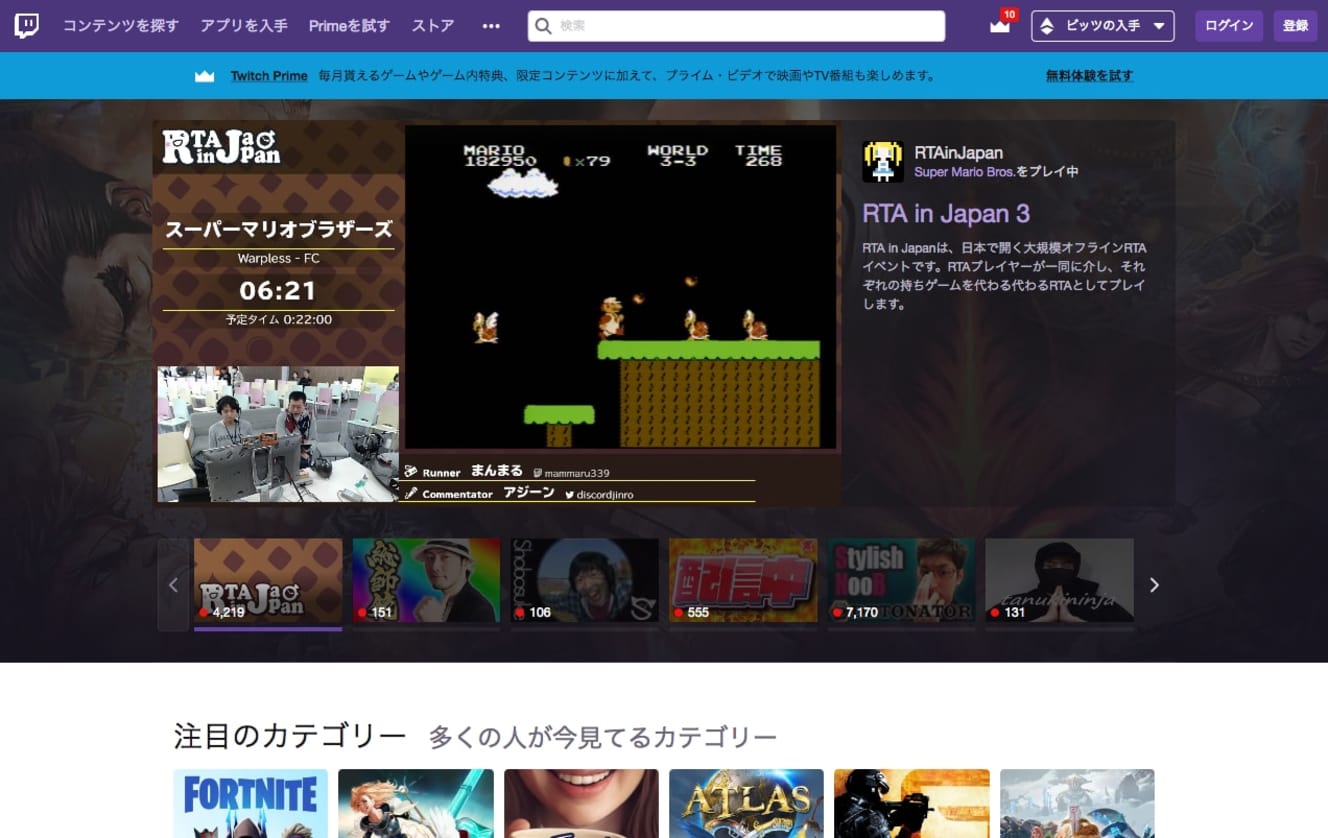The image size is (1328, 838).
Task: Show previous carousel streams
Action: (173, 585)
